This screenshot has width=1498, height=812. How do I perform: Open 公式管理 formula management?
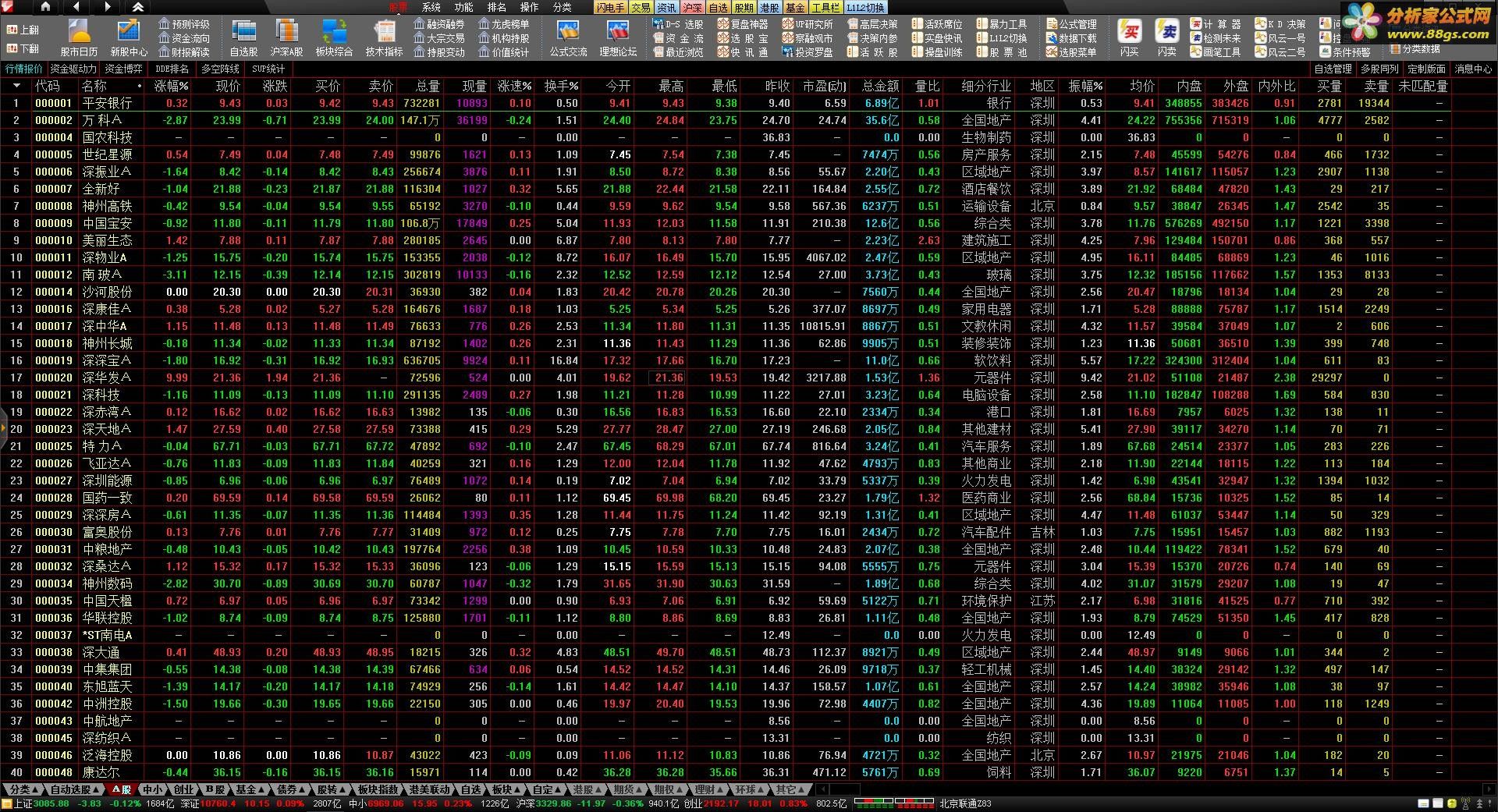click(1071, 24)
